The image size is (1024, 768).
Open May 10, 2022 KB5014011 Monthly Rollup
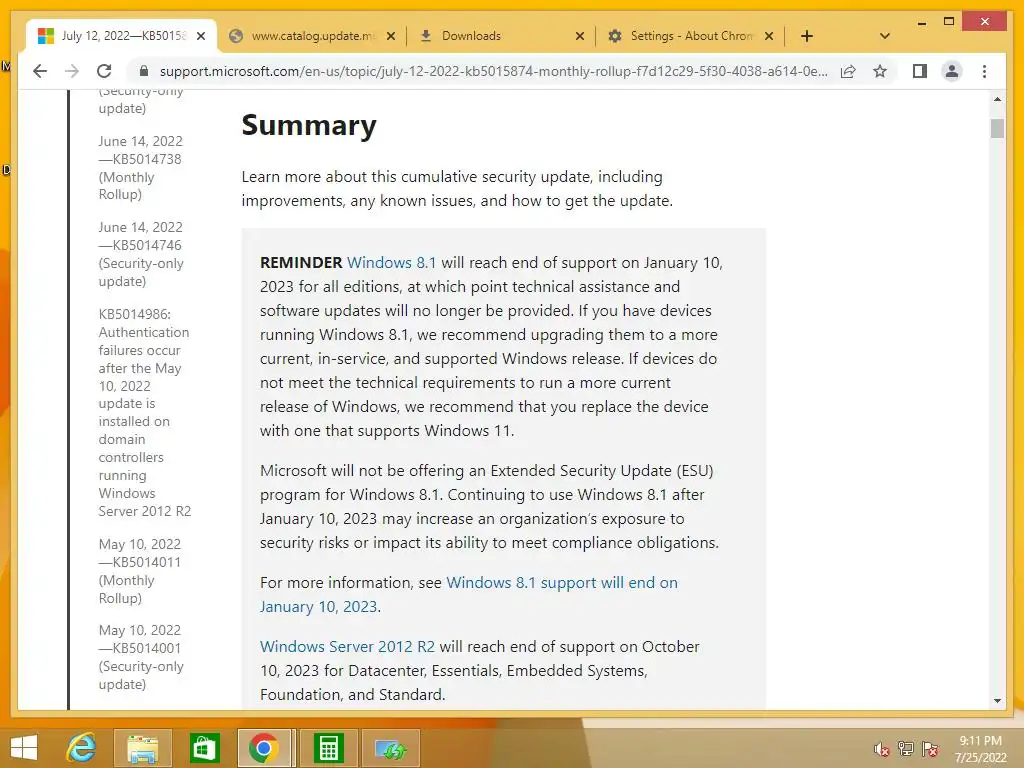coord(139,571)
